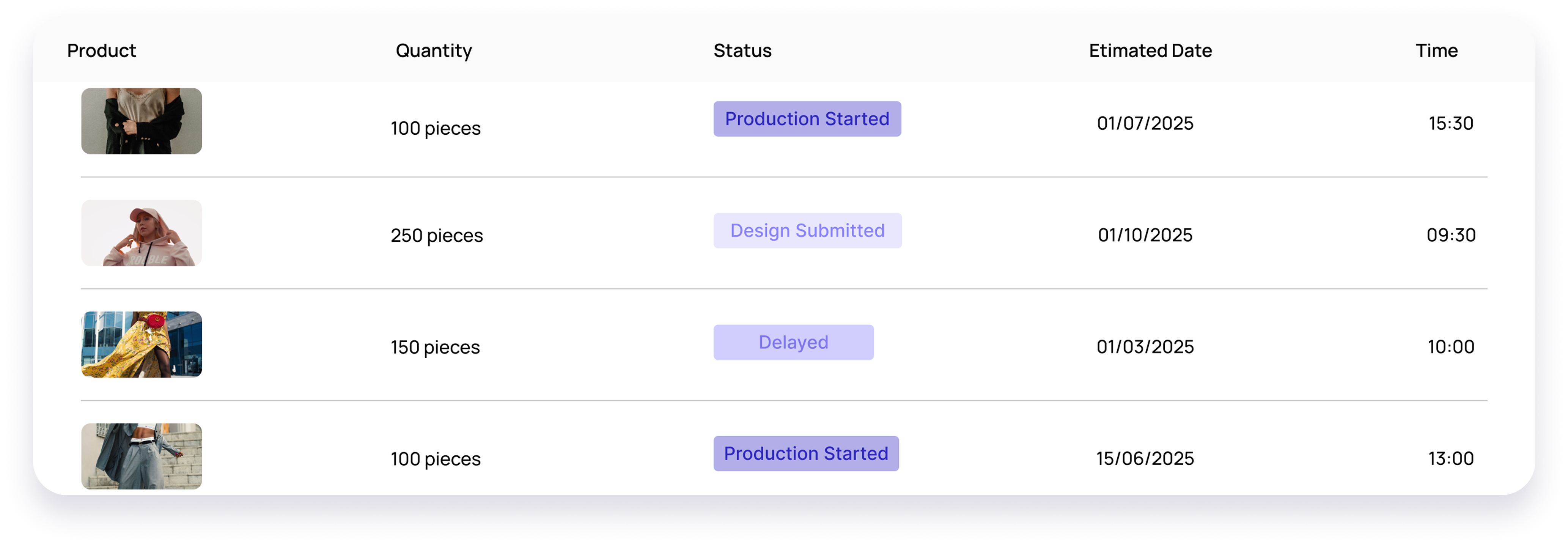1568x546 pixels.
Task: Click the Product column header
Action: click(x=101, y=50)
